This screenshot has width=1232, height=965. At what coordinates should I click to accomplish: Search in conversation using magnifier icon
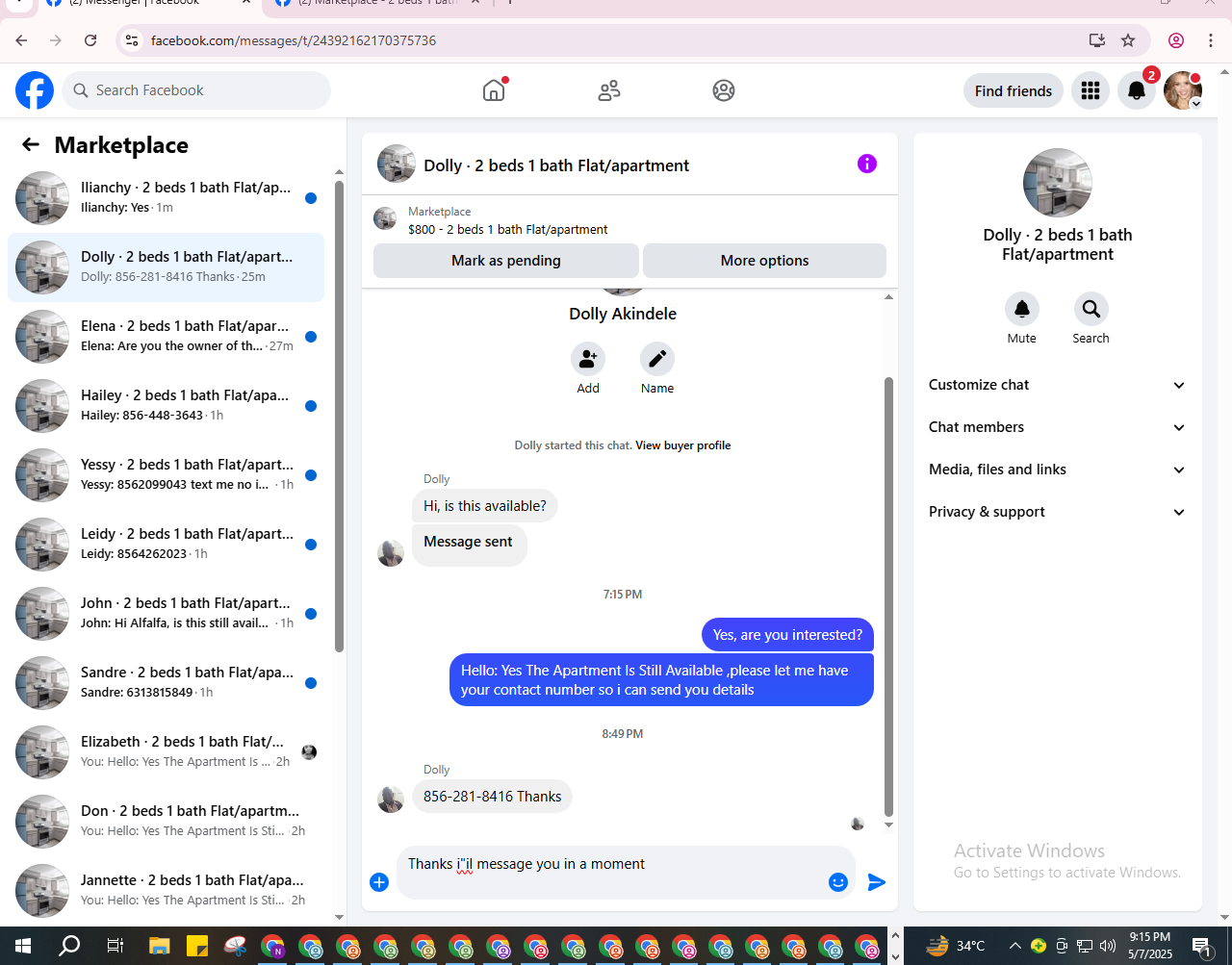(x=1091, y=309)
